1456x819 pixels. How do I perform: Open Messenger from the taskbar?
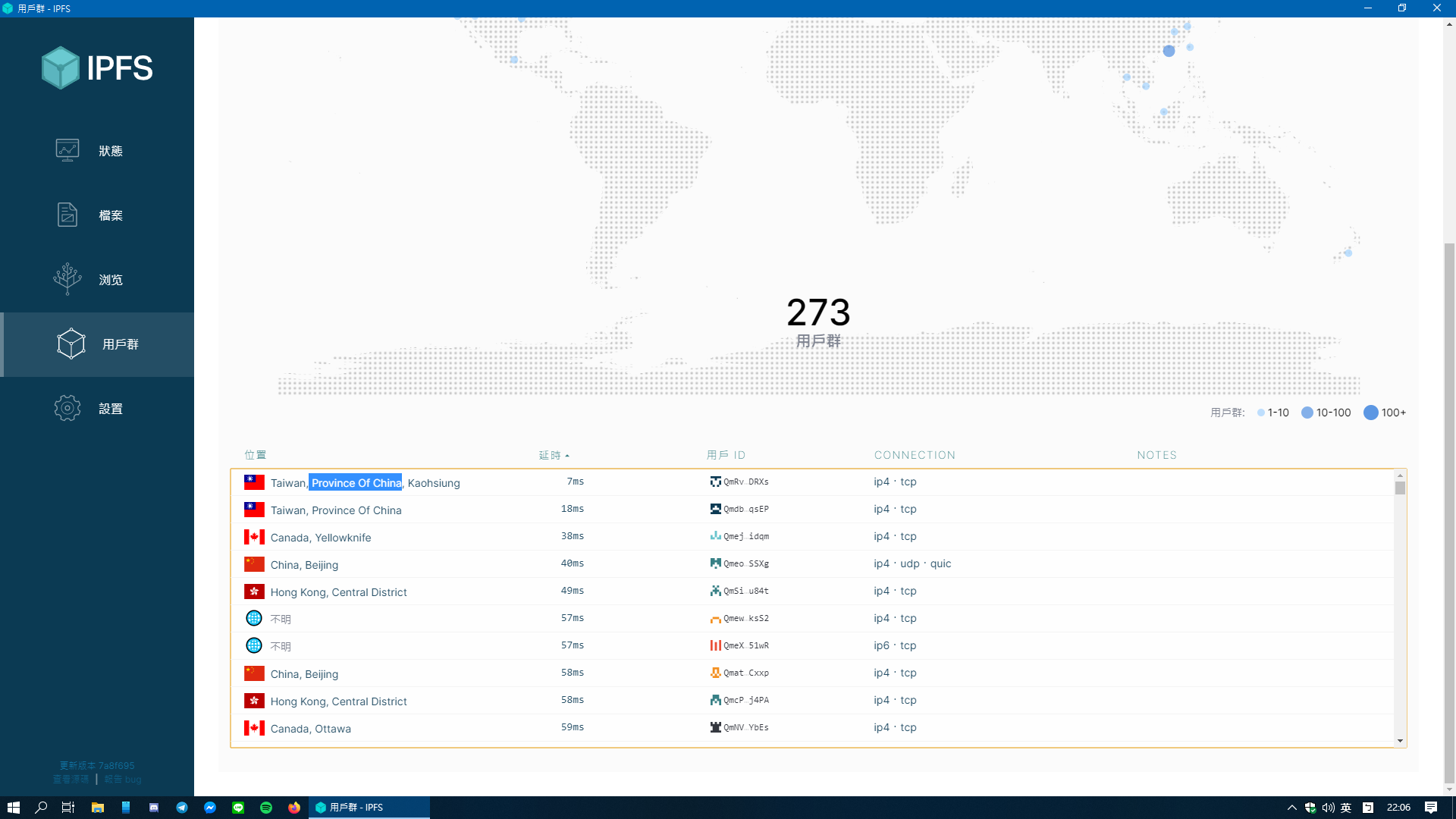click(x=210, y=808)
